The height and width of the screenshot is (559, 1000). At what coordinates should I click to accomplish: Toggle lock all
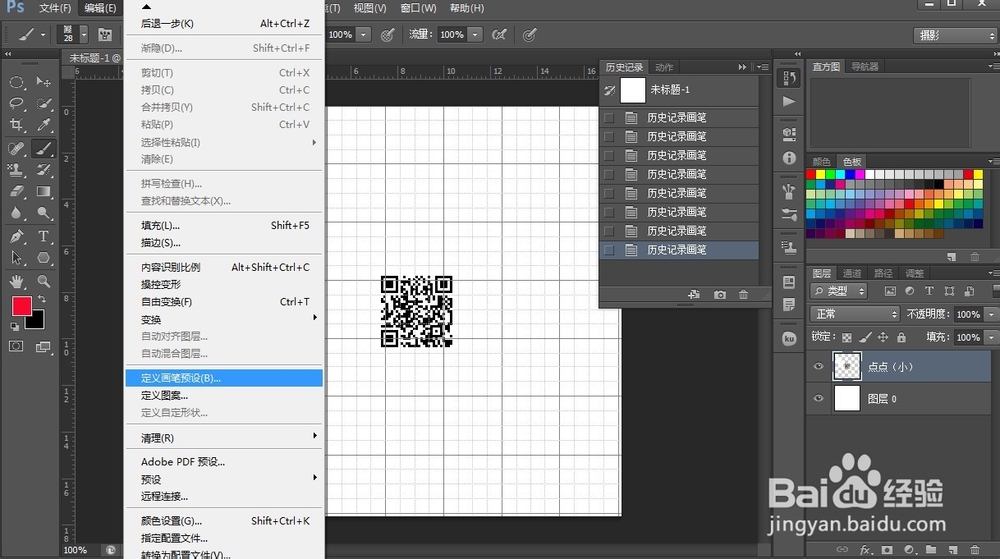(901, 337)
